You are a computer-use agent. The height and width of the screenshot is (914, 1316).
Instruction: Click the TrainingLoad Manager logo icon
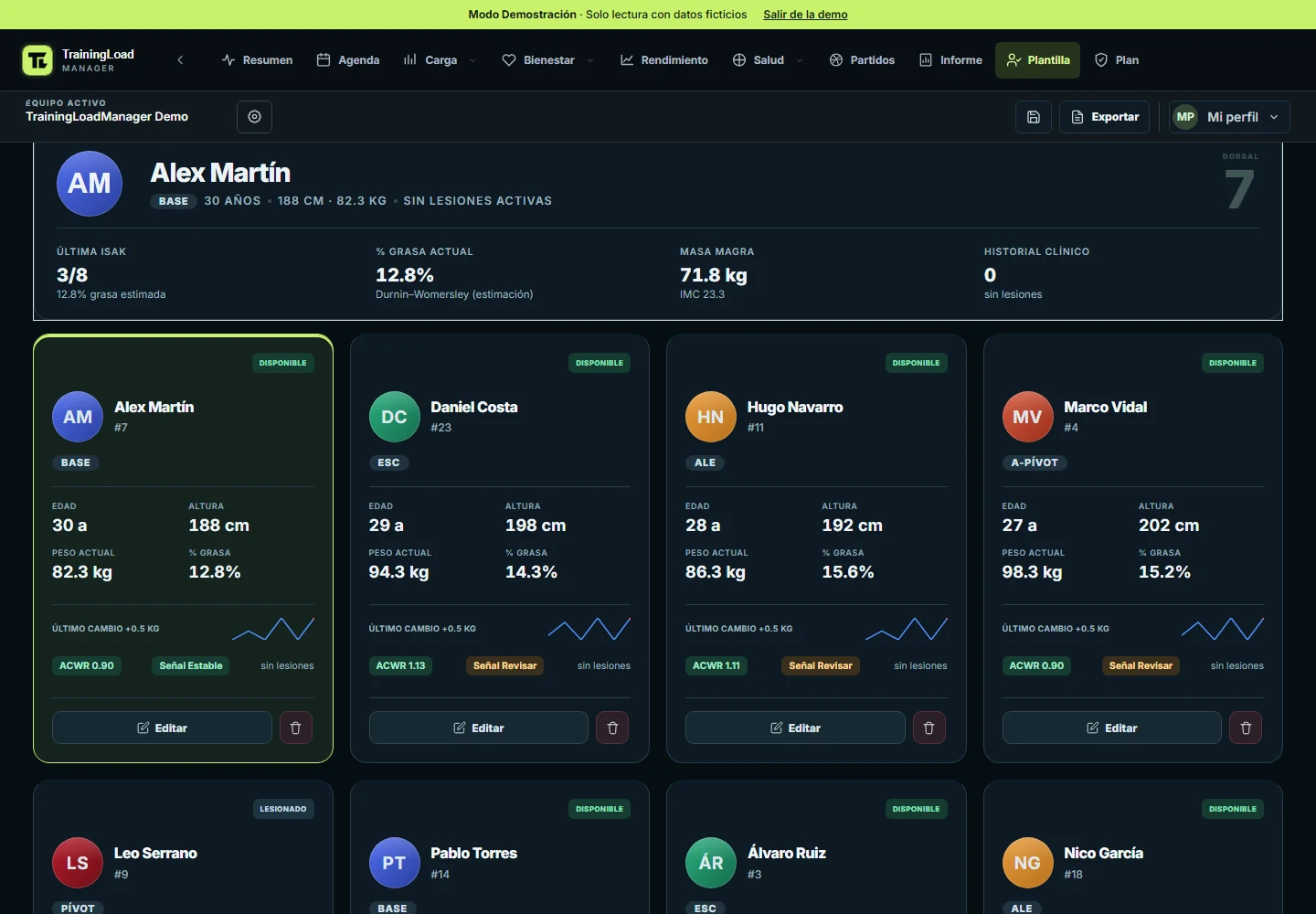coord(37,60)
